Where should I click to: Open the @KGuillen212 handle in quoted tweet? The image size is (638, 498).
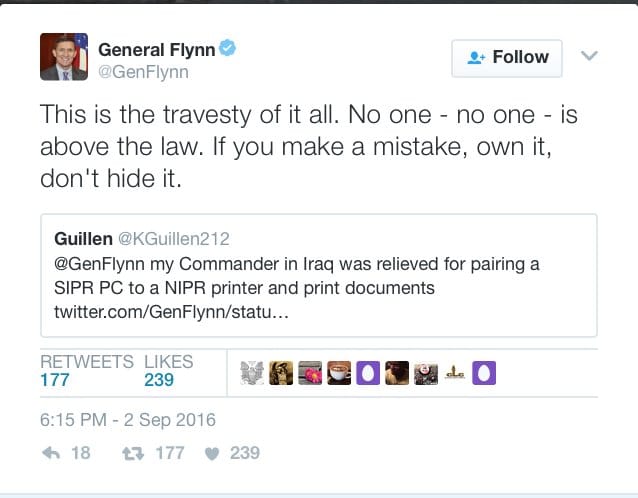pyautogui.click(x=173, y=239)
